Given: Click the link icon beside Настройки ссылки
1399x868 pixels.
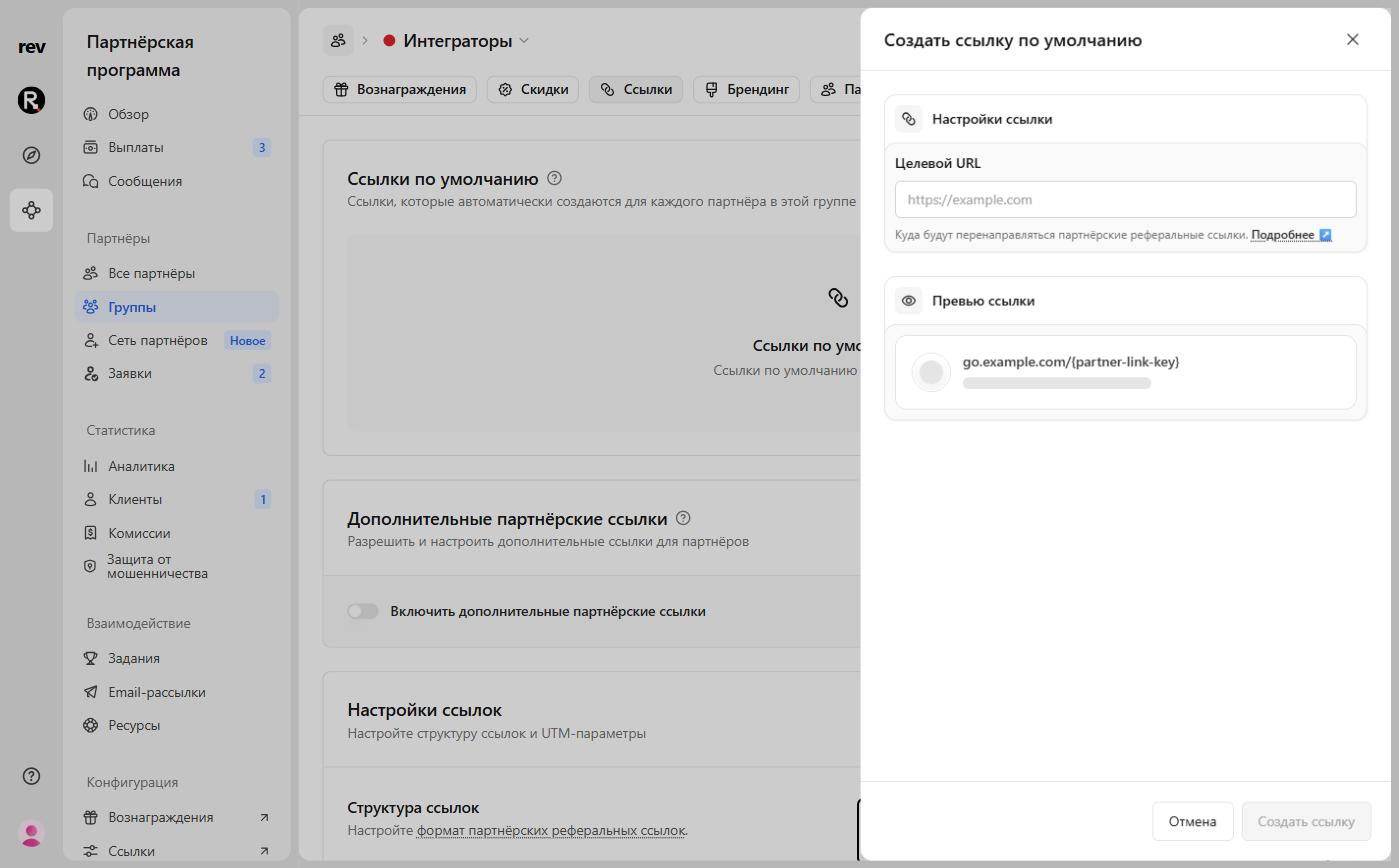Looking at the screenshot, I should pos(908,119).
